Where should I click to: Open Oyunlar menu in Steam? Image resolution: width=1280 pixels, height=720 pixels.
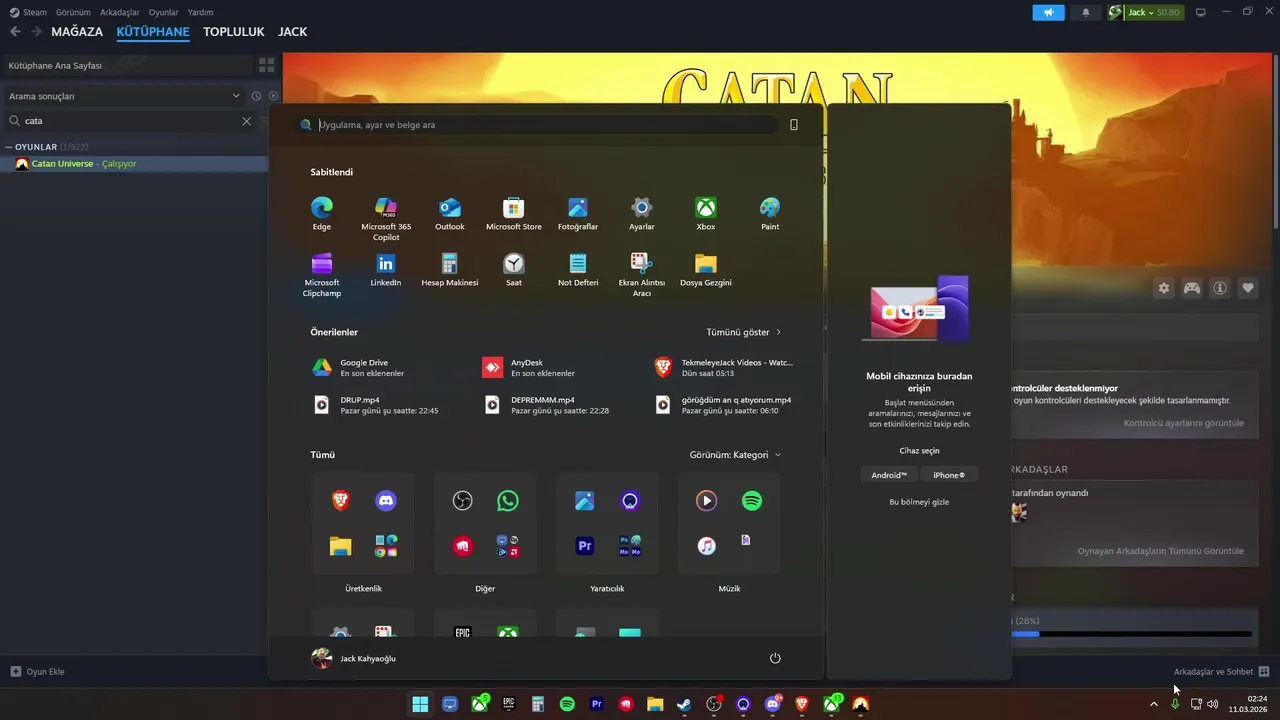(x=164, y=12)
